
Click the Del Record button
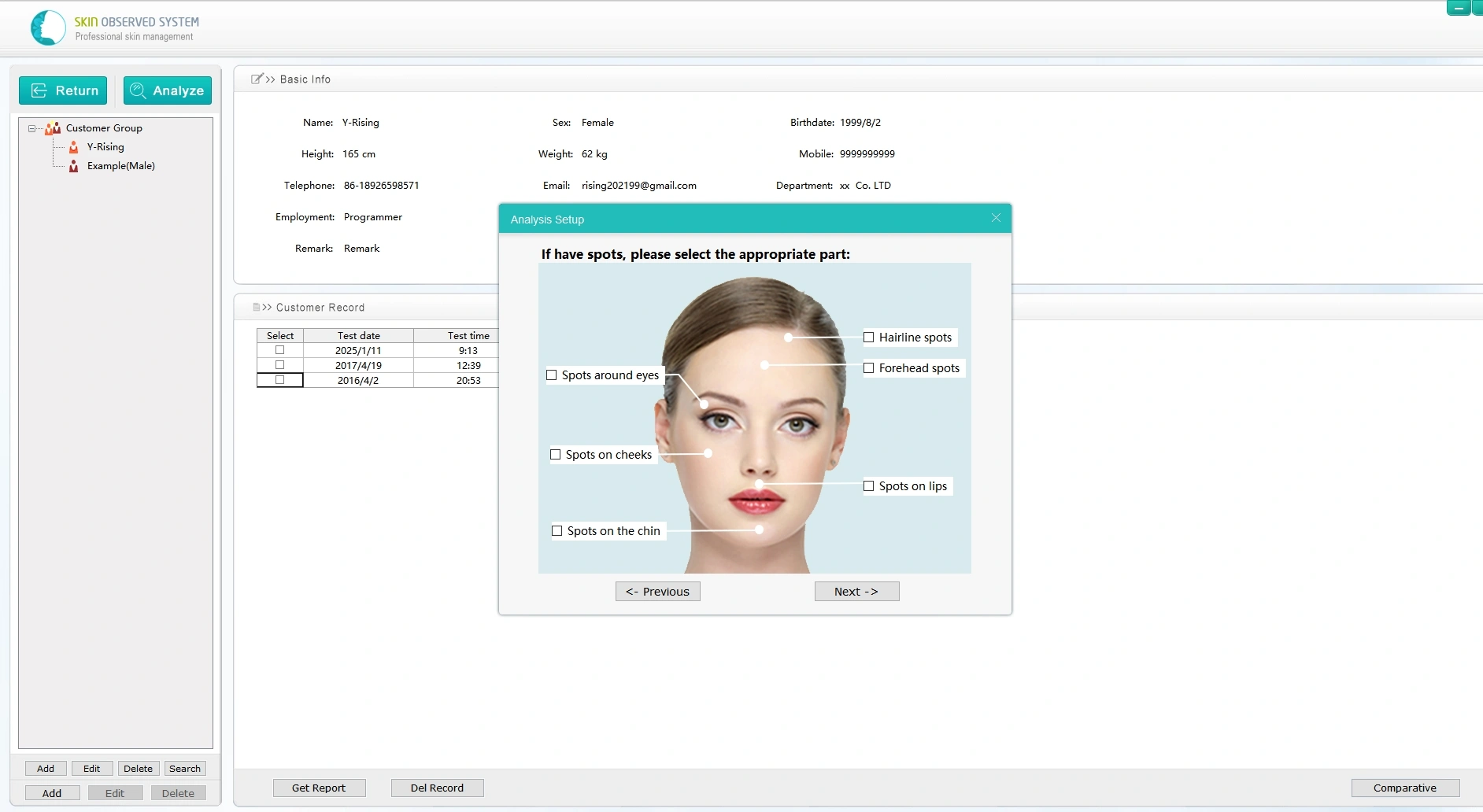pos(437,788)
